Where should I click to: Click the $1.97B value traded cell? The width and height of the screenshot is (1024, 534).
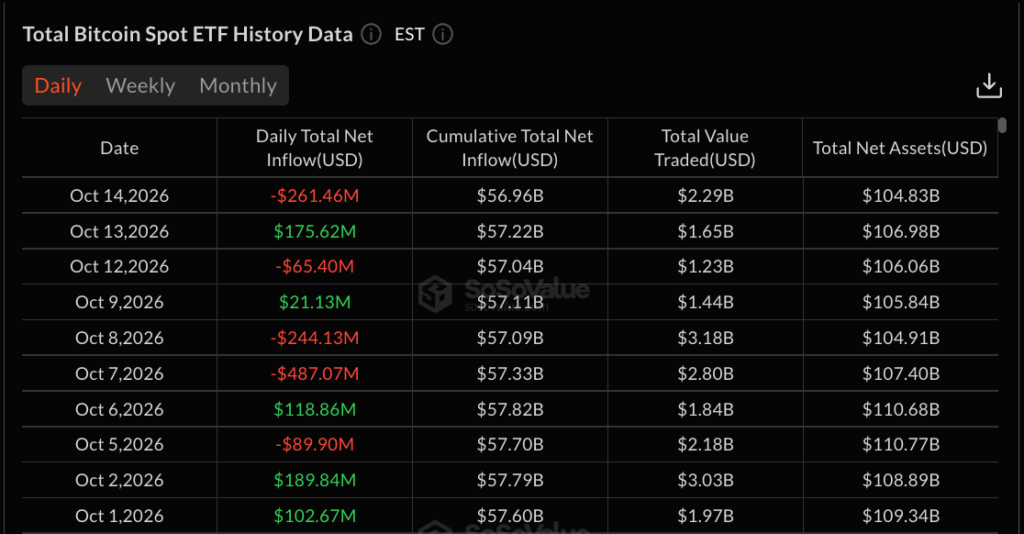[x=705, y=516]
